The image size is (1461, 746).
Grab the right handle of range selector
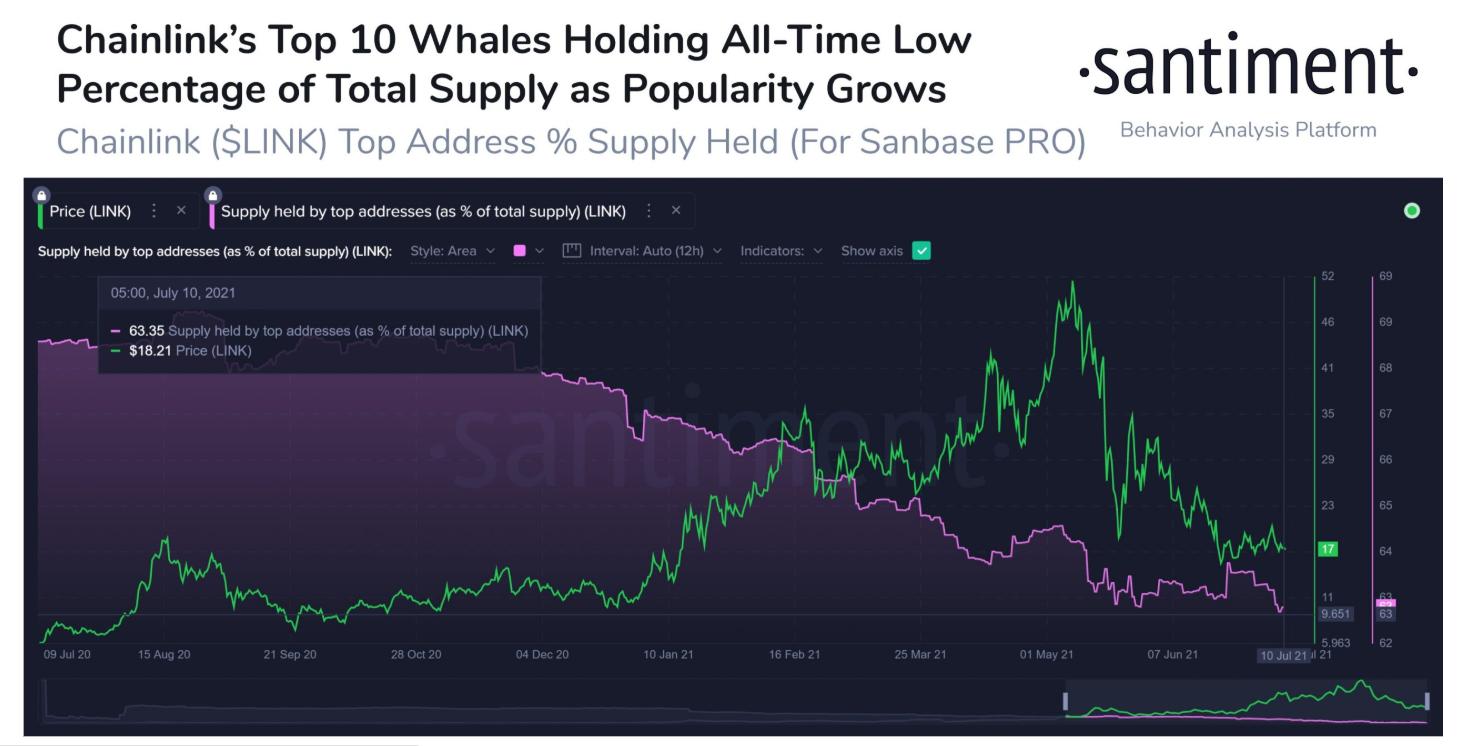click(1427, 700)
